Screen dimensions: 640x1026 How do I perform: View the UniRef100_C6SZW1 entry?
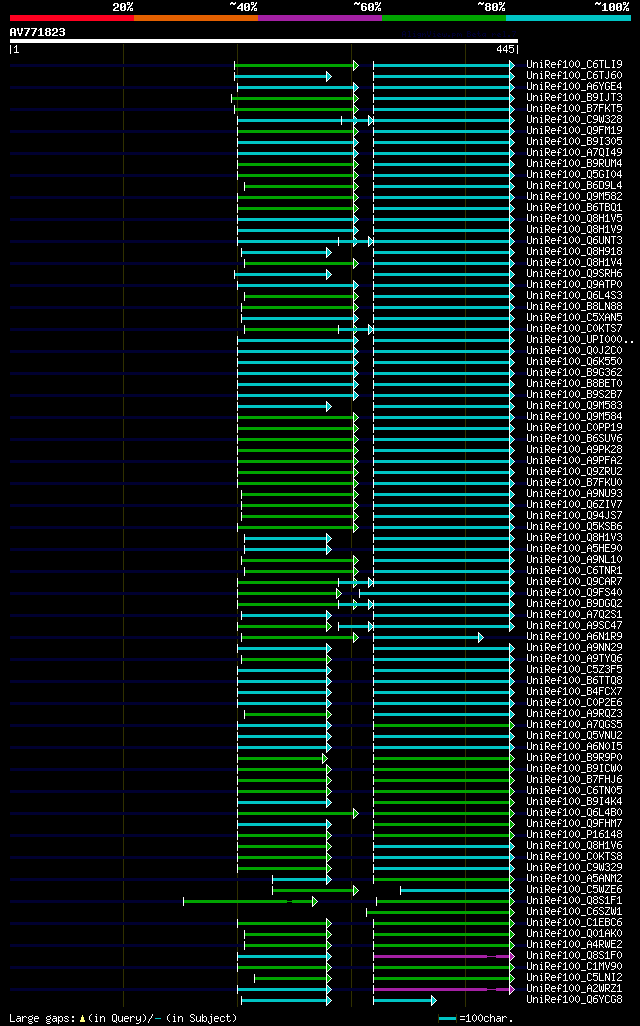pyautogui.click(x=575, y=911)
